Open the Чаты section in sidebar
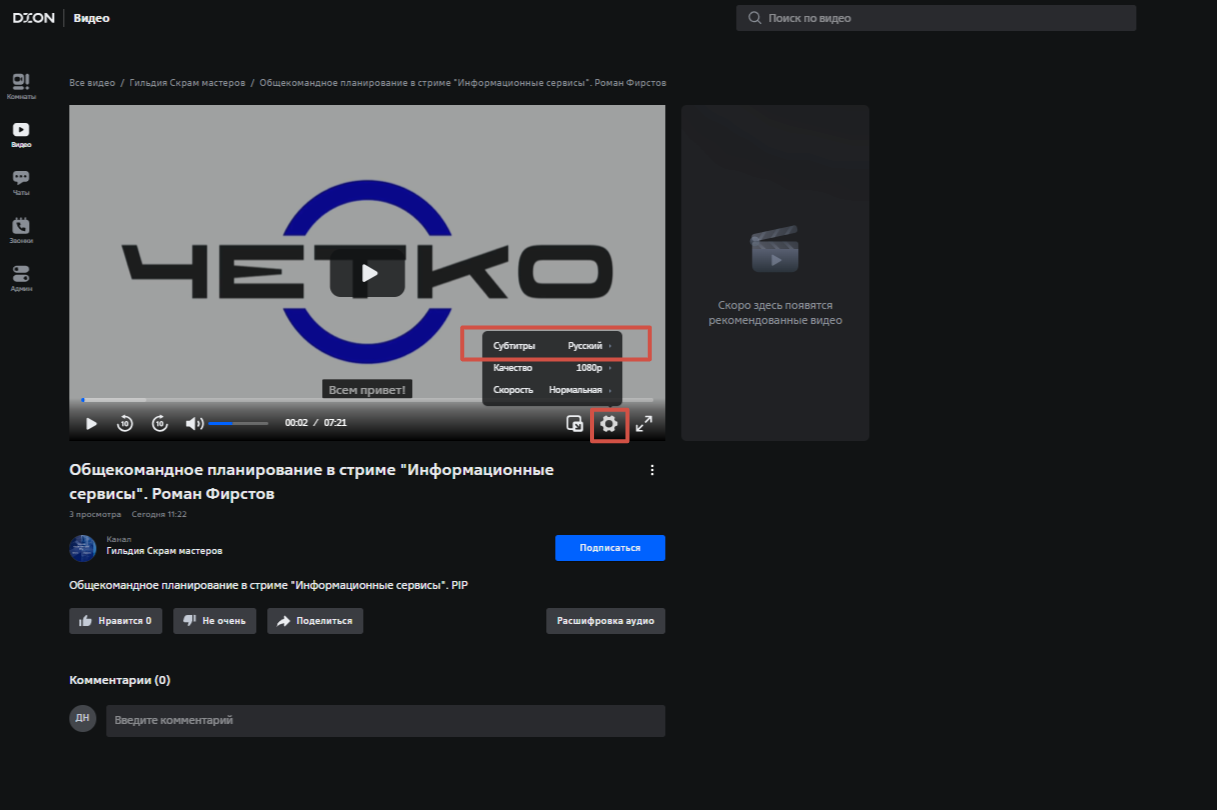 (x=21, y=183)
